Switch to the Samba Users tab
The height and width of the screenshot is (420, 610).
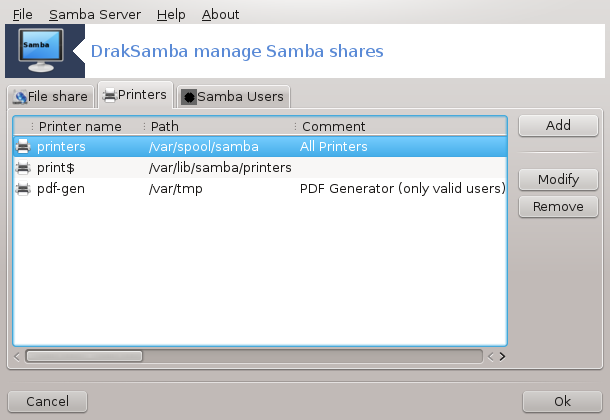click(233, 96)
